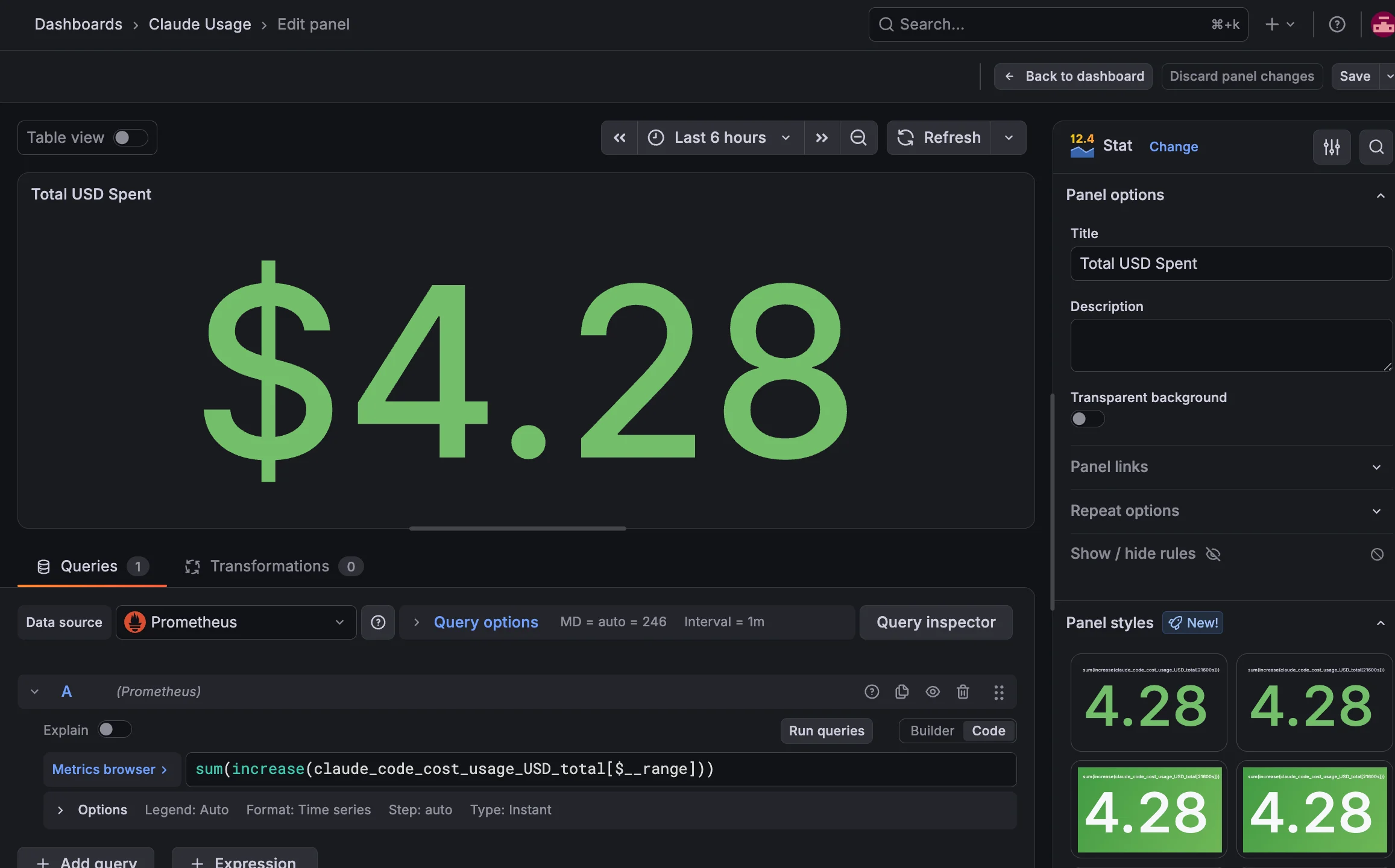Enable Transparent background switch

pyautogui.click(x=1088, y=419)
